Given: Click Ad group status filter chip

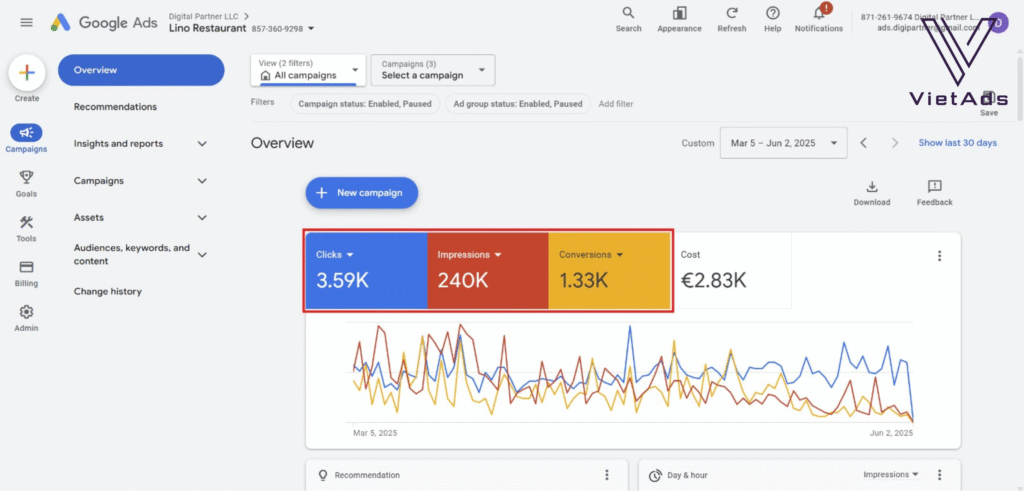Looking at the screenshot, I should click(518, 104).
